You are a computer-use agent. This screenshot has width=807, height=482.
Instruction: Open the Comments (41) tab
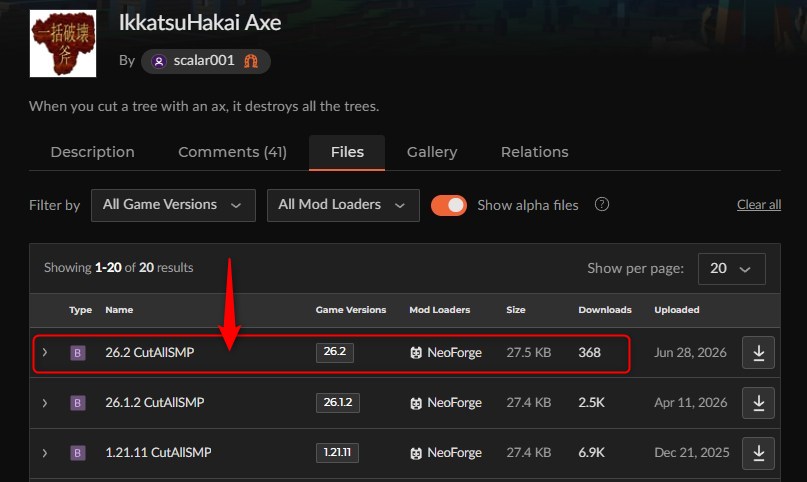coord(232,152)
